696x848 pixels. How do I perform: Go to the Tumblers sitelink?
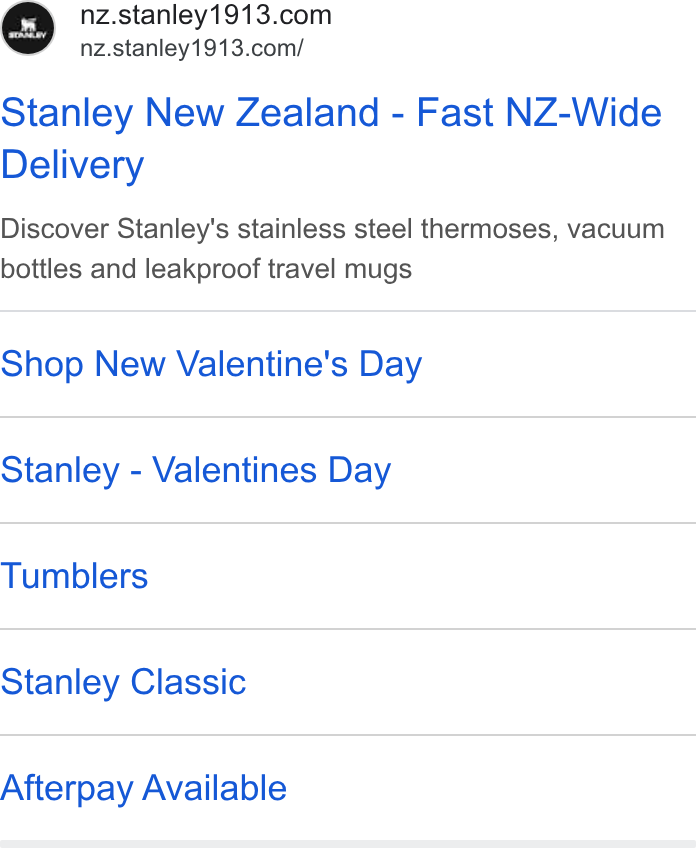[74, 576]
